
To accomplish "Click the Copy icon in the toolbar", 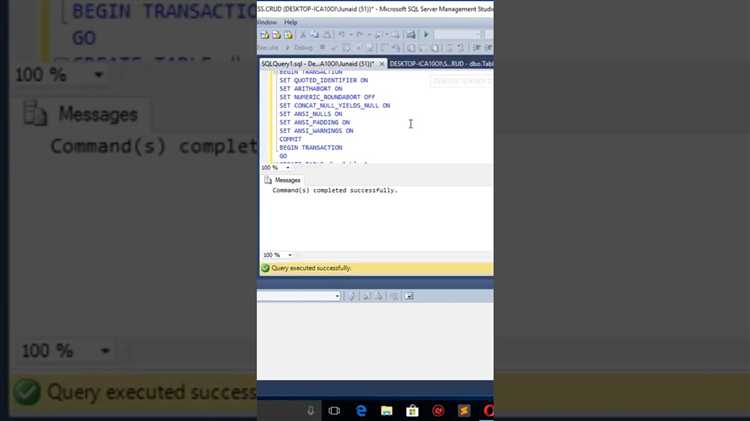I will point(315,35).
